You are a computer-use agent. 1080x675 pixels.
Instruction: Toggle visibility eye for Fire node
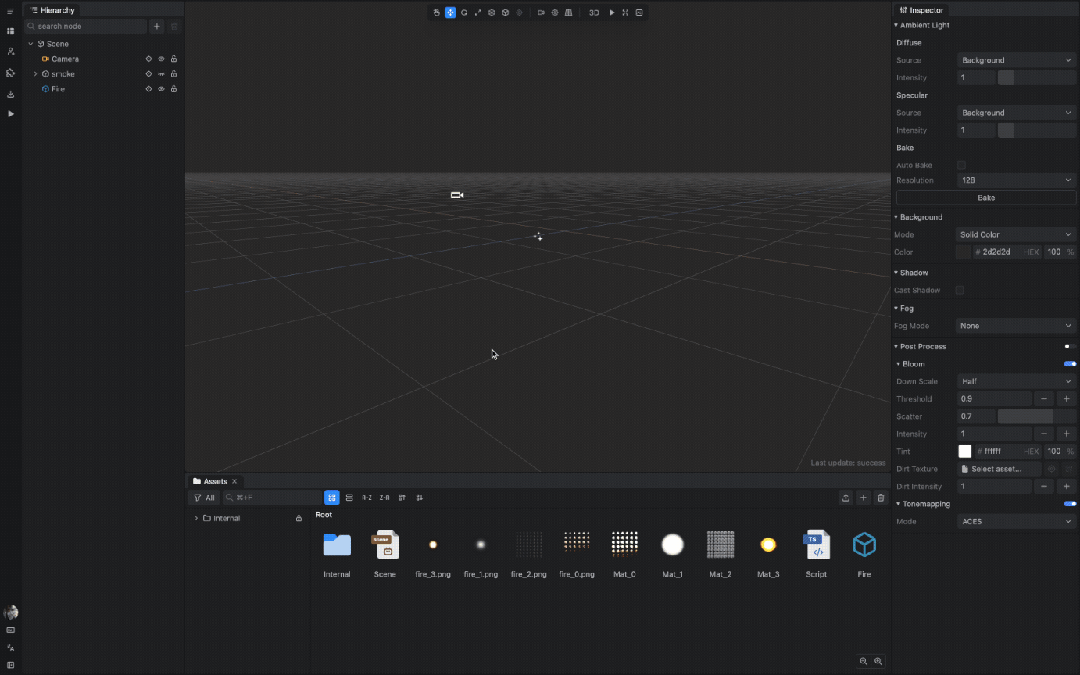coord(161,89)
